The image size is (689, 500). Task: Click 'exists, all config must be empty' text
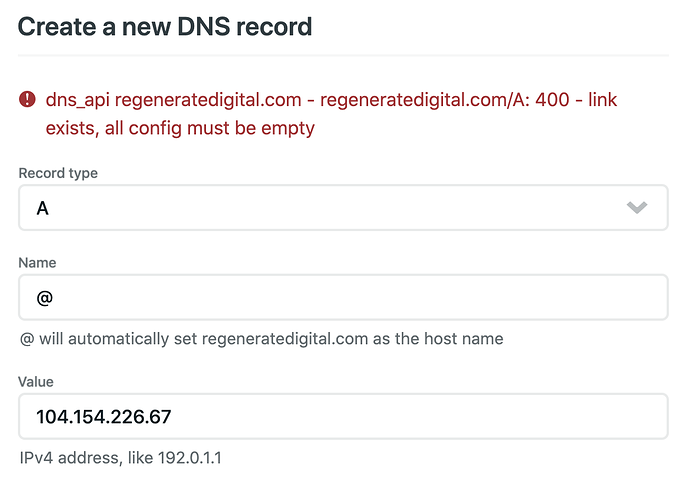180,128
